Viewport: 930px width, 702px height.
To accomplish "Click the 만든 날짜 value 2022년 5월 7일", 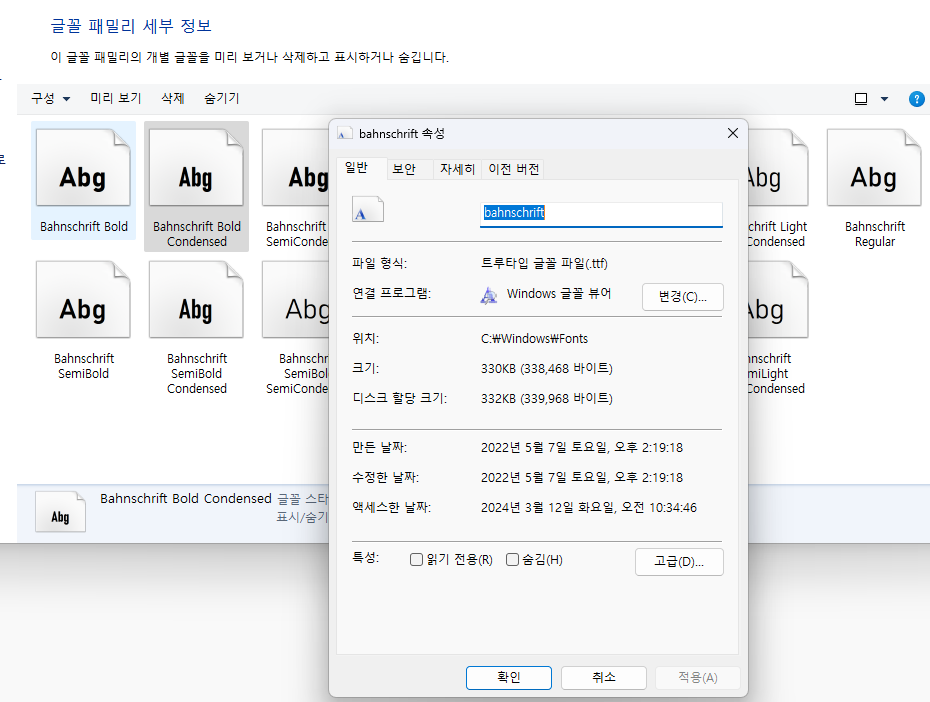I will 582,448.
